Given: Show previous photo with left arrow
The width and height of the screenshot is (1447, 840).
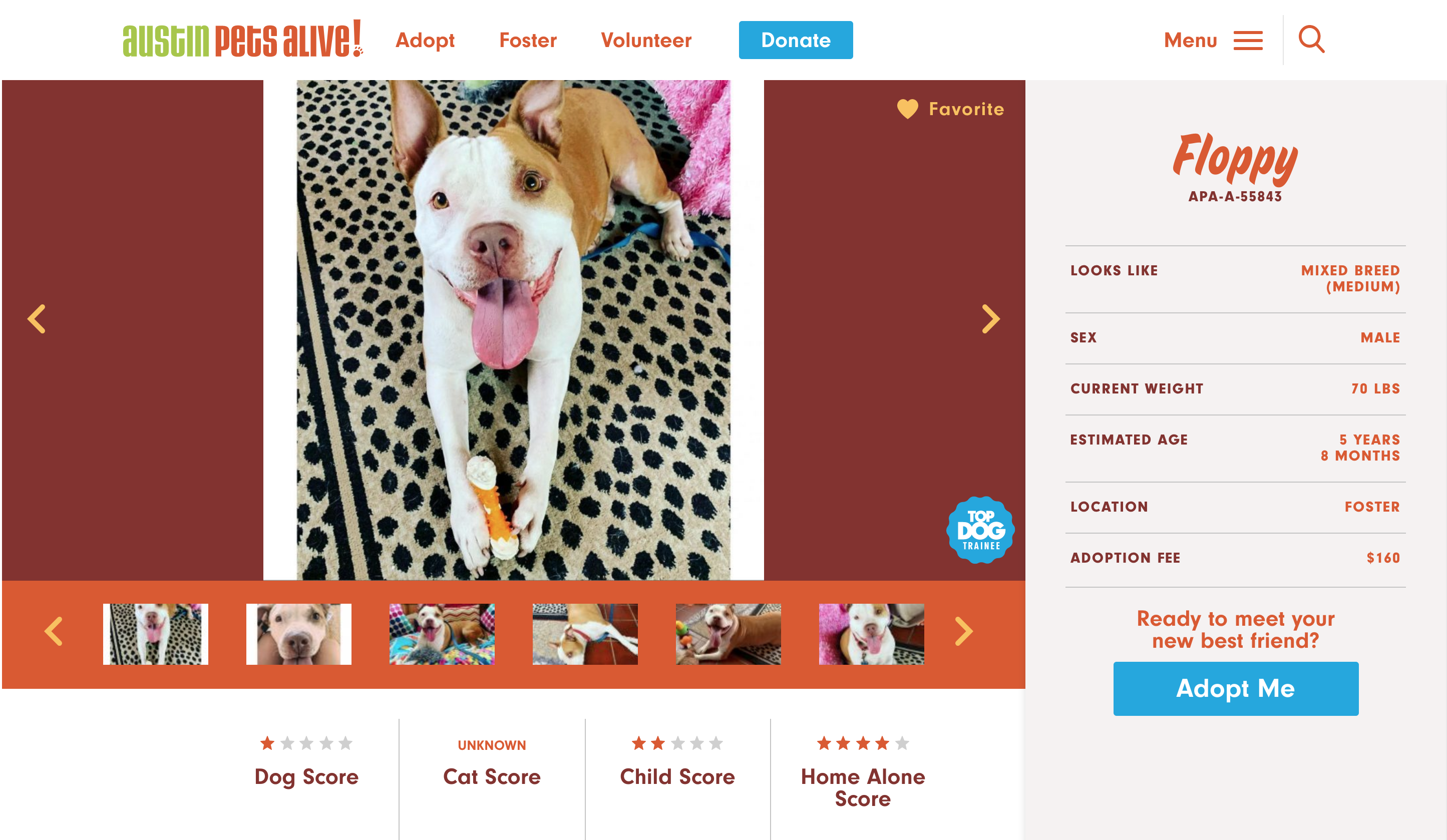Looking at the screenshot, I should pyautogui.click(x=37, y=319).
